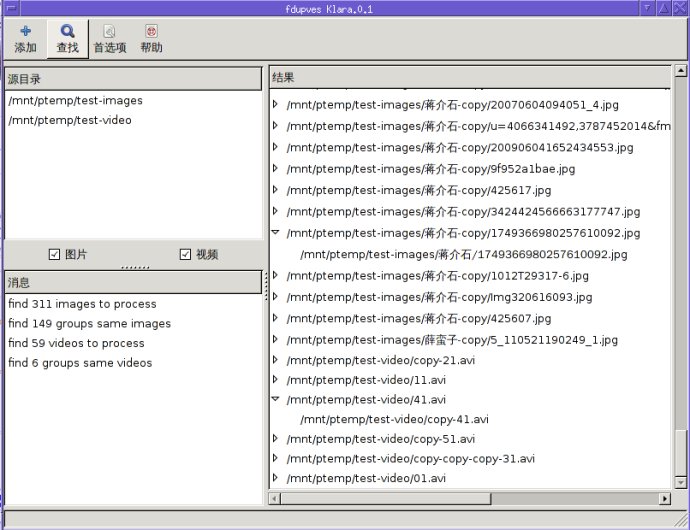Select the child item copy-41.avi
This screenshot has height=530, width=690.
tap(394, 419)
